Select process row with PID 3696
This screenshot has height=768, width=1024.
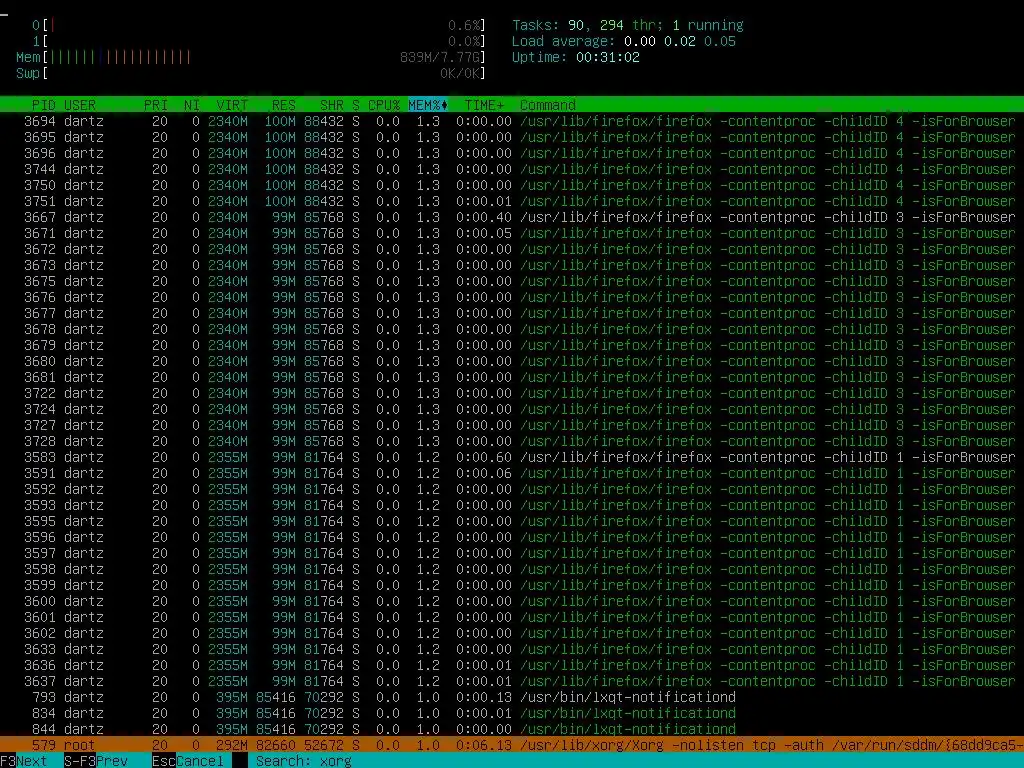point(512,153)
